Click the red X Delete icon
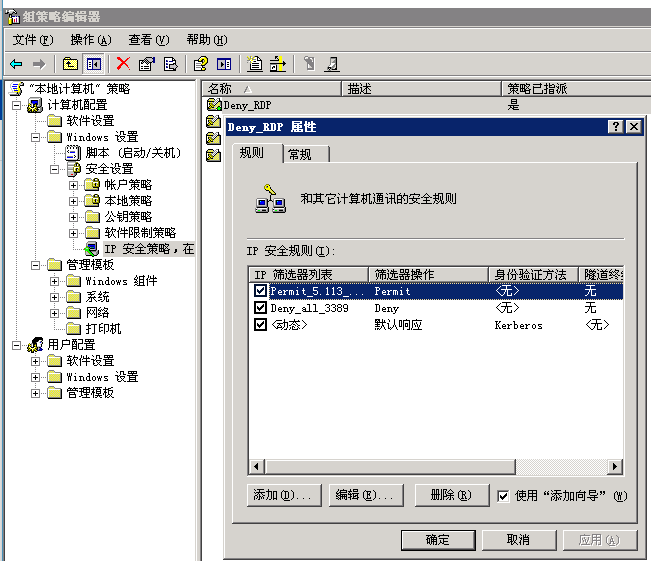 [x=123, y=64]
